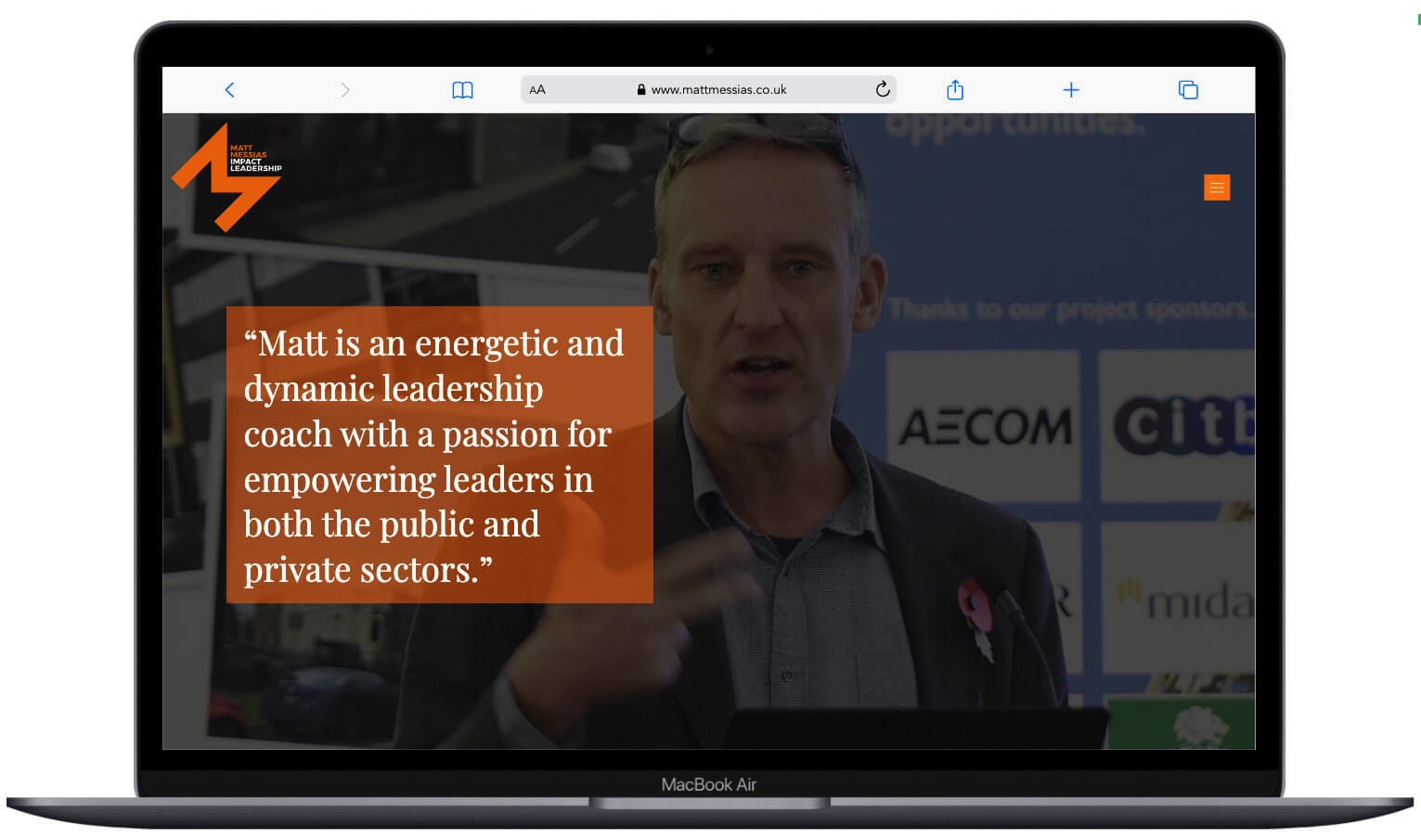Go back to the previous page
Viewport: 1421px width, 840px height.
(229, 90)
